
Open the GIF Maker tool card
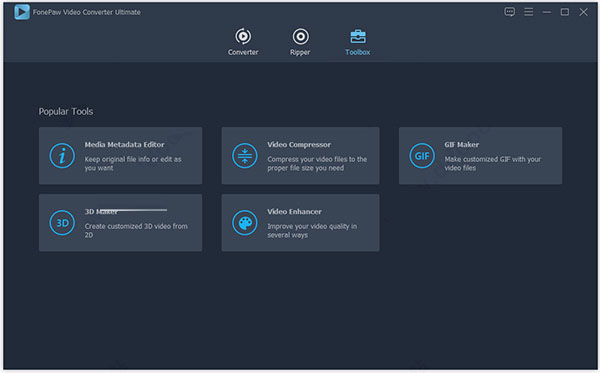(x=480, y=156)
